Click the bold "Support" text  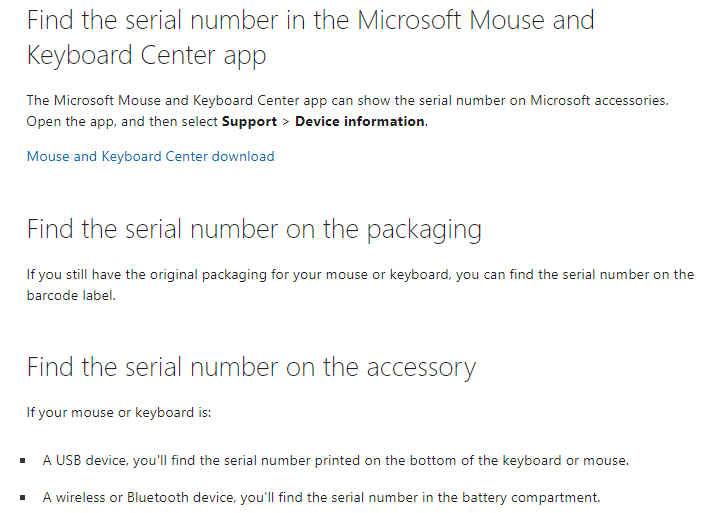pyautogui.click(x=249, y=122)
